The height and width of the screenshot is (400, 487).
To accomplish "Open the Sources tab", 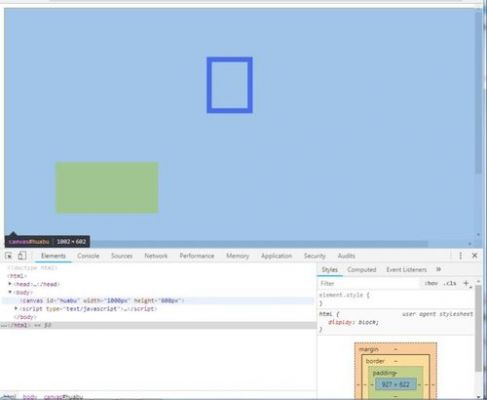I will click(x=122, y=256).
